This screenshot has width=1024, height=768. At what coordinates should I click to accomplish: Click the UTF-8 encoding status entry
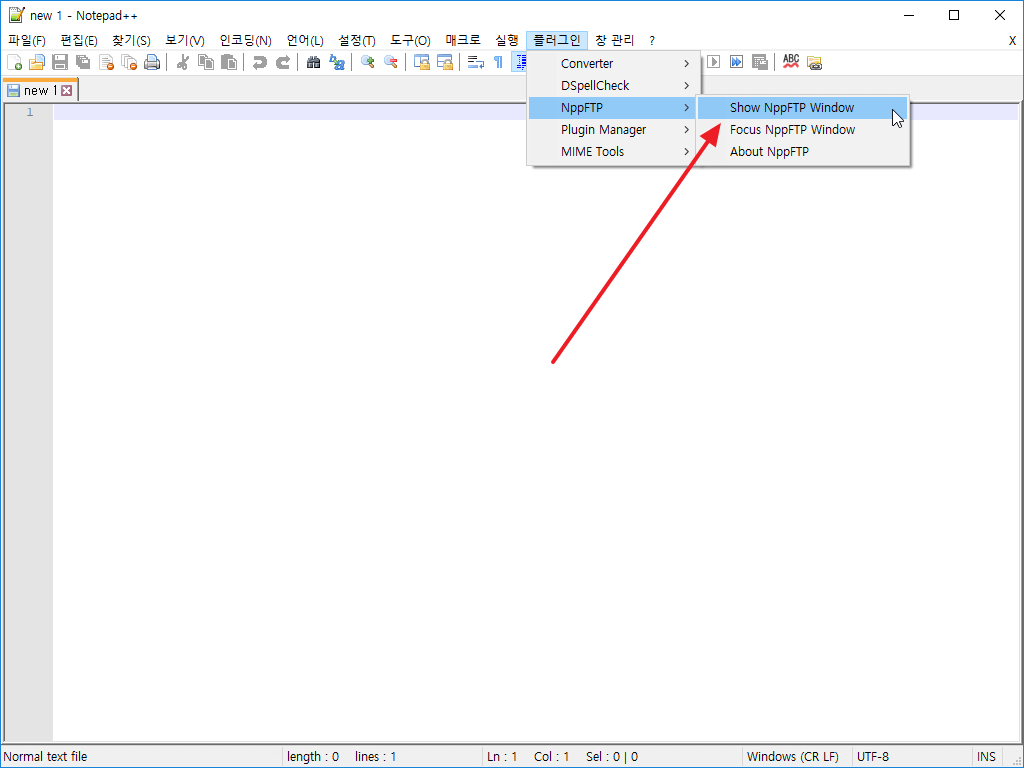(x=872, y=756)
